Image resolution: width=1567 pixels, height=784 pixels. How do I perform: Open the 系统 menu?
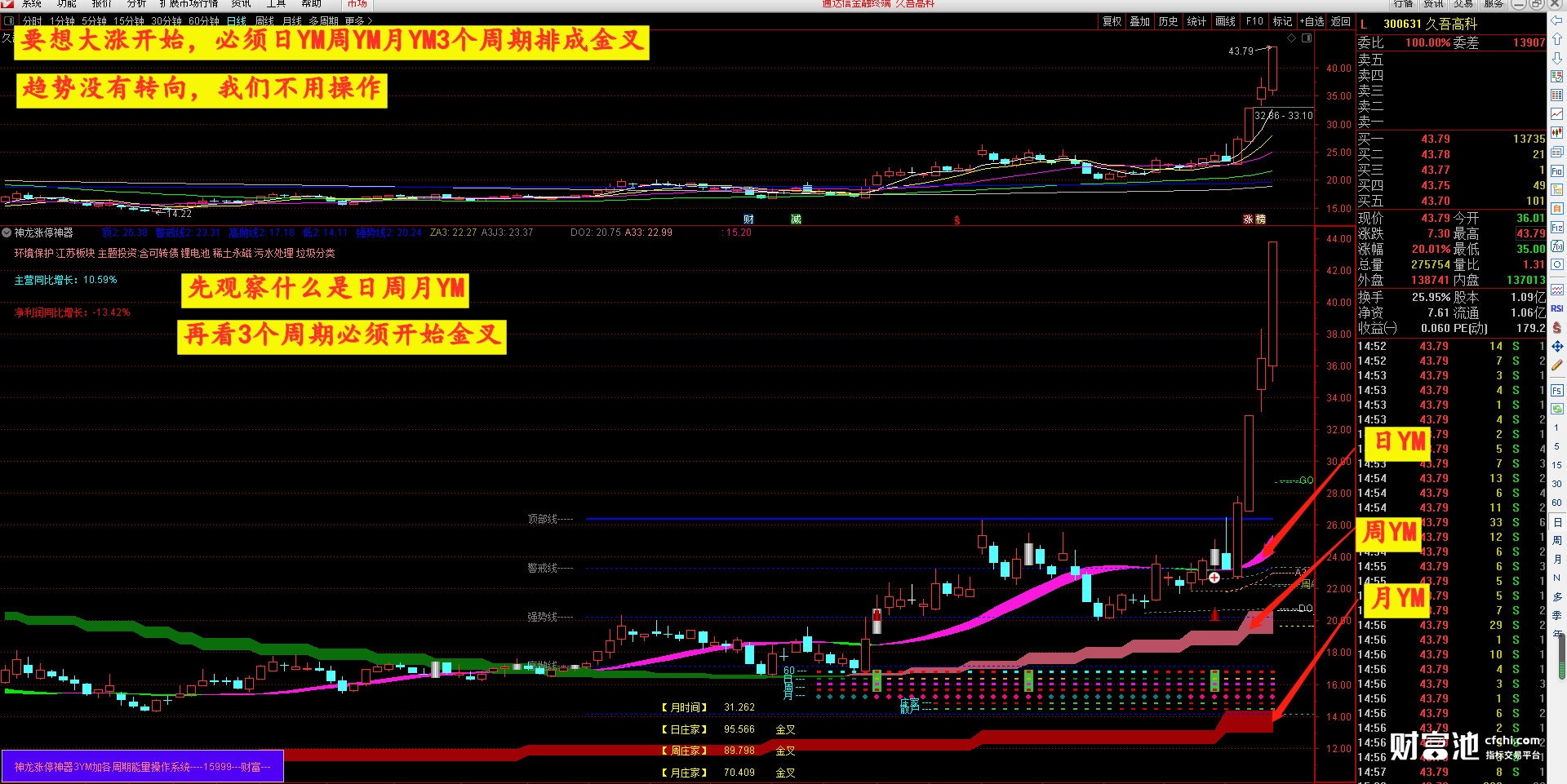32,4
